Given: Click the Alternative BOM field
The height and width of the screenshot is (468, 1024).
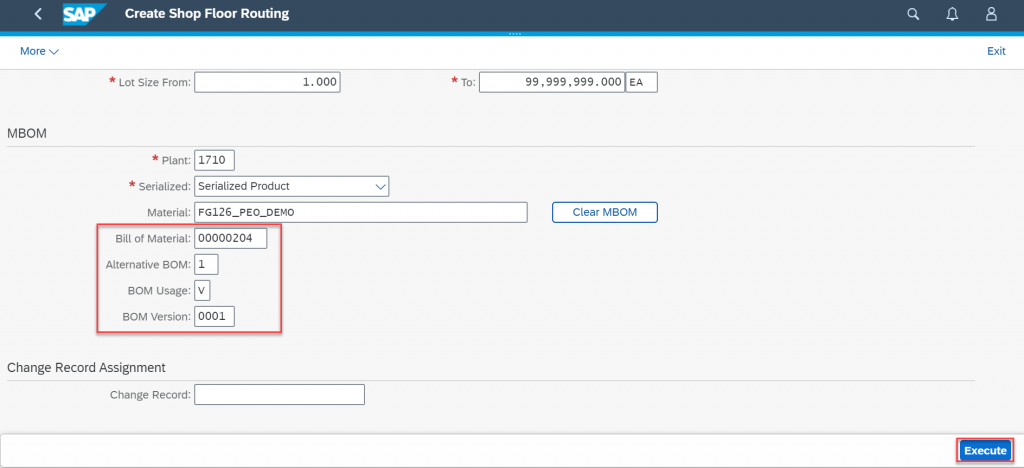Looking at the screenshot, I should (206, 264).
